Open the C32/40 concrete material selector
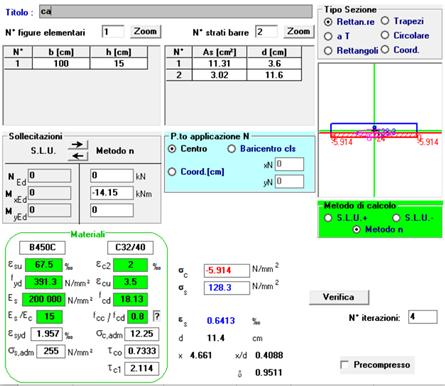This screenshot has width=445, height=386. pyautogui.click(x=130, y=247)
